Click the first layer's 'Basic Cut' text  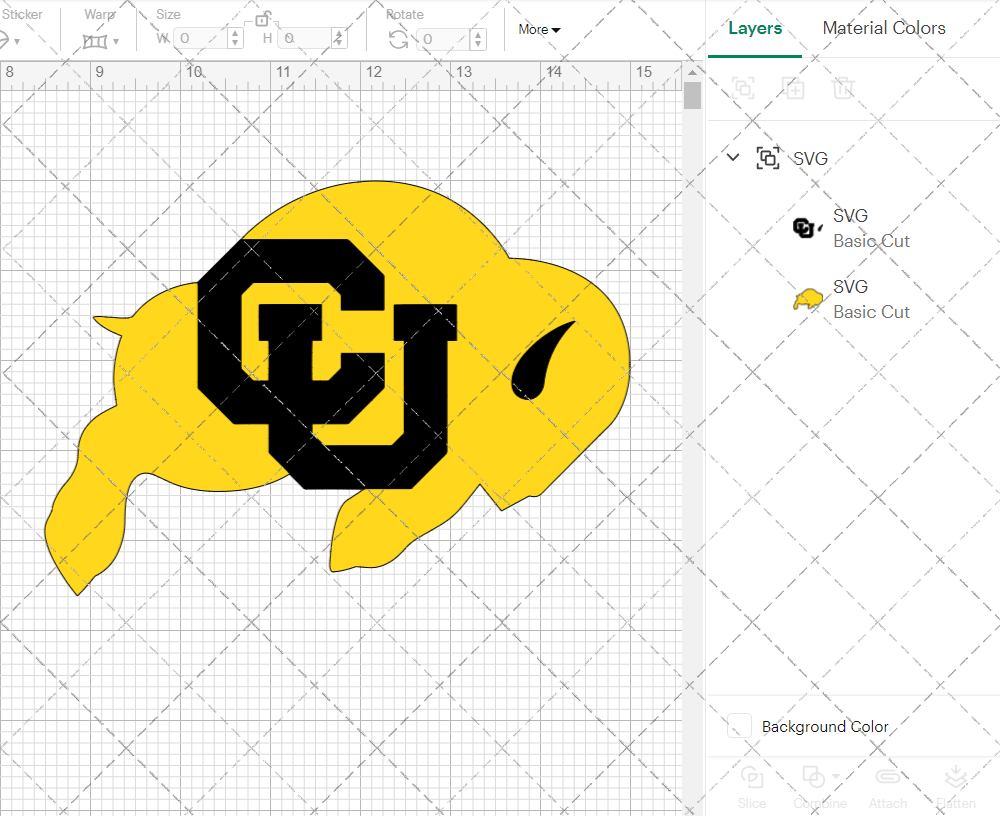click(x=871, y=241)
